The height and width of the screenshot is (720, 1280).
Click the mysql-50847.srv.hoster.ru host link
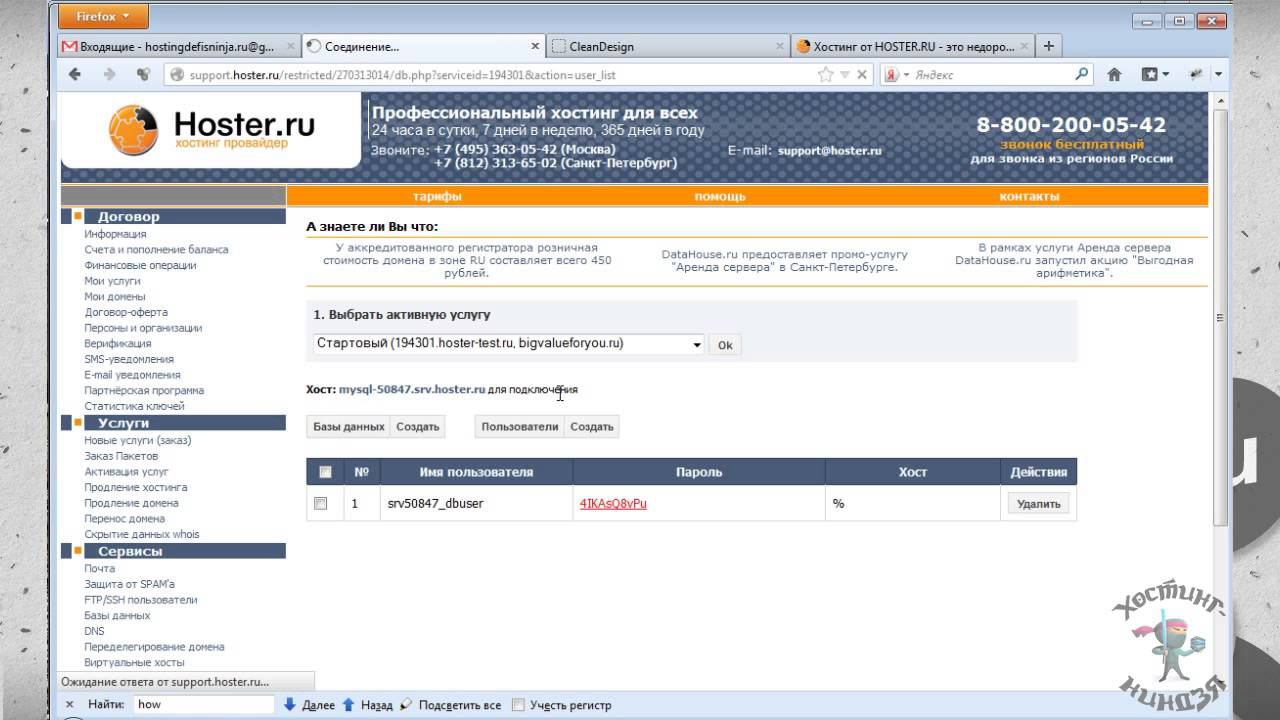[x=412, y=389]
